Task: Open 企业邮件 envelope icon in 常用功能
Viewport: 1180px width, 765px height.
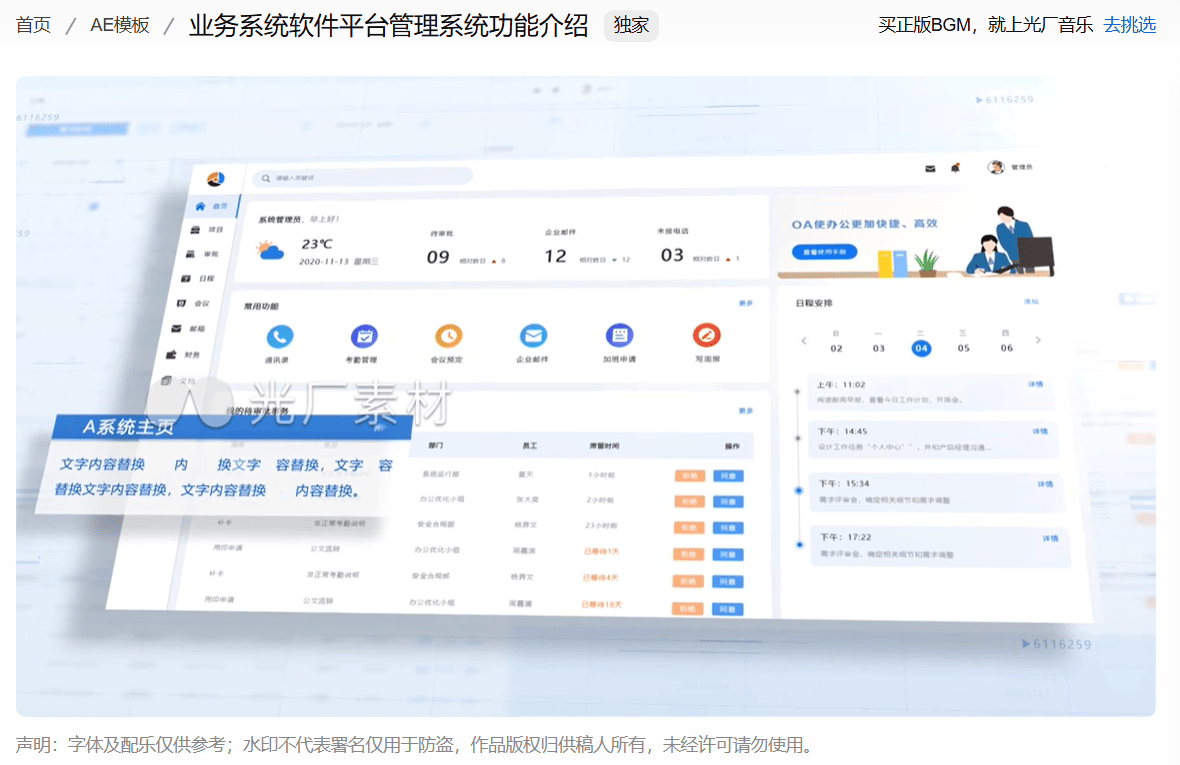Action: (533, 336)
